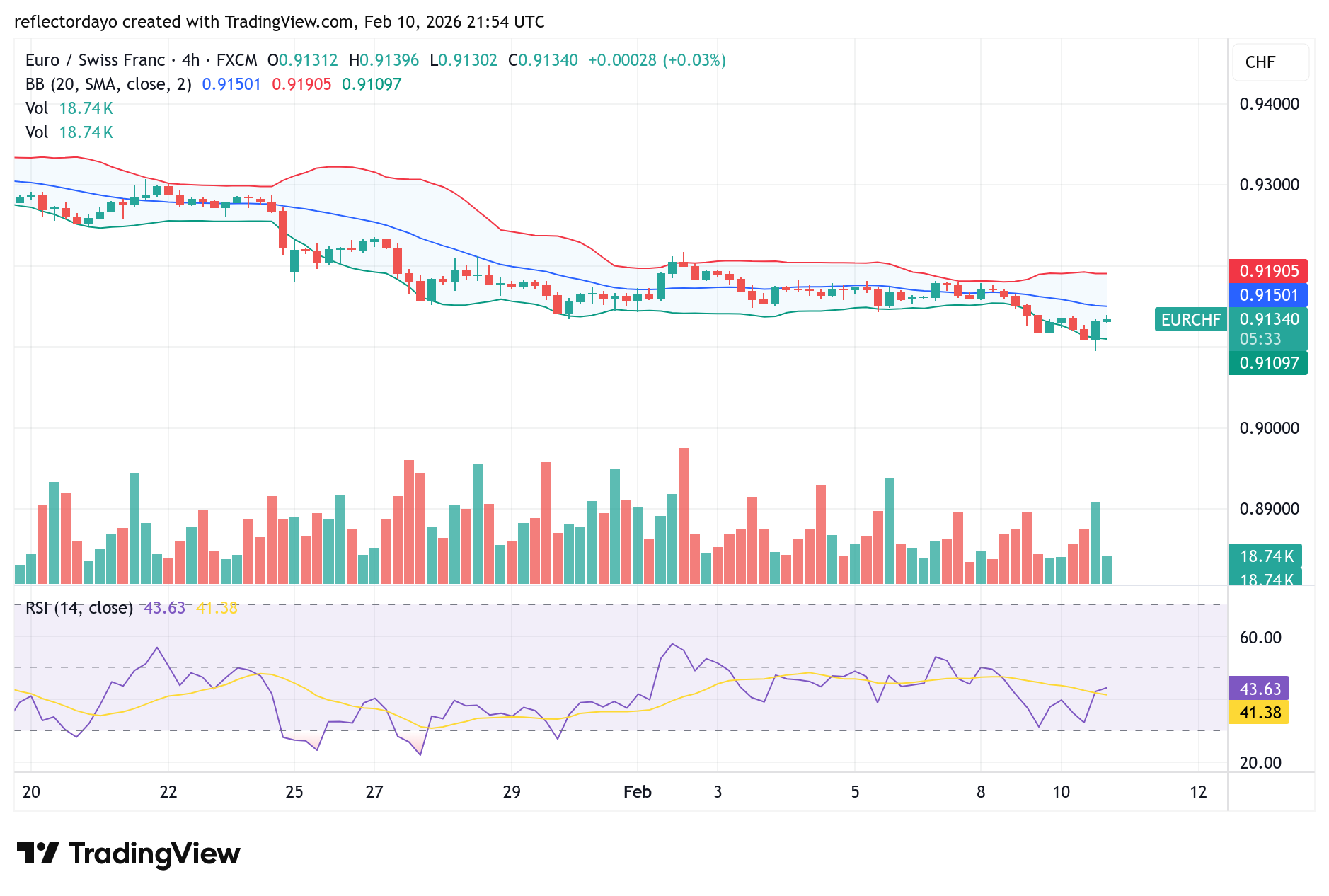Click the latest green candle on the chart
The image size is (1329, 896).
click(x=1106, y=320)
